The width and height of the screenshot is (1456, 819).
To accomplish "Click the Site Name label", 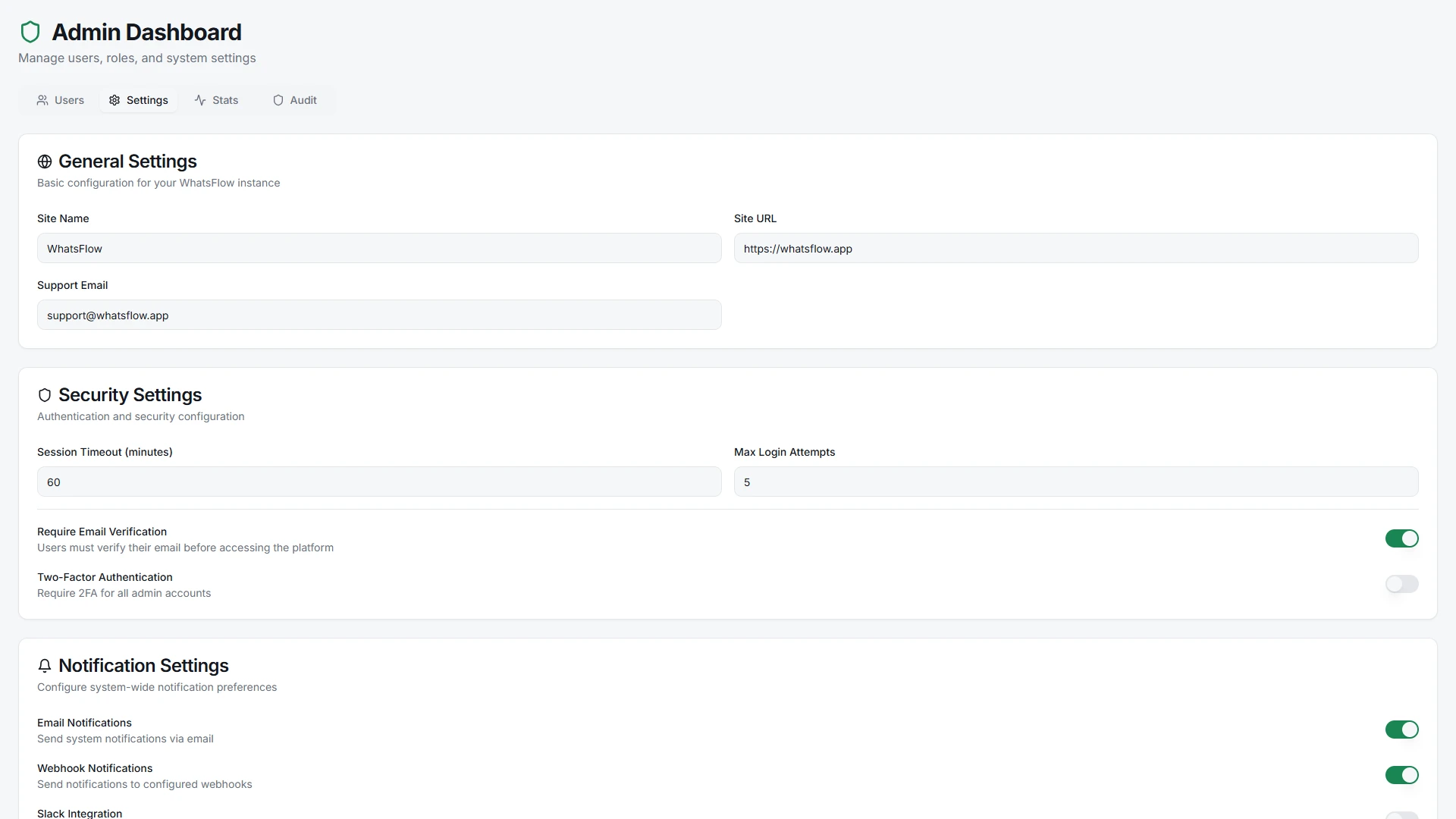I will click(63, 218).
